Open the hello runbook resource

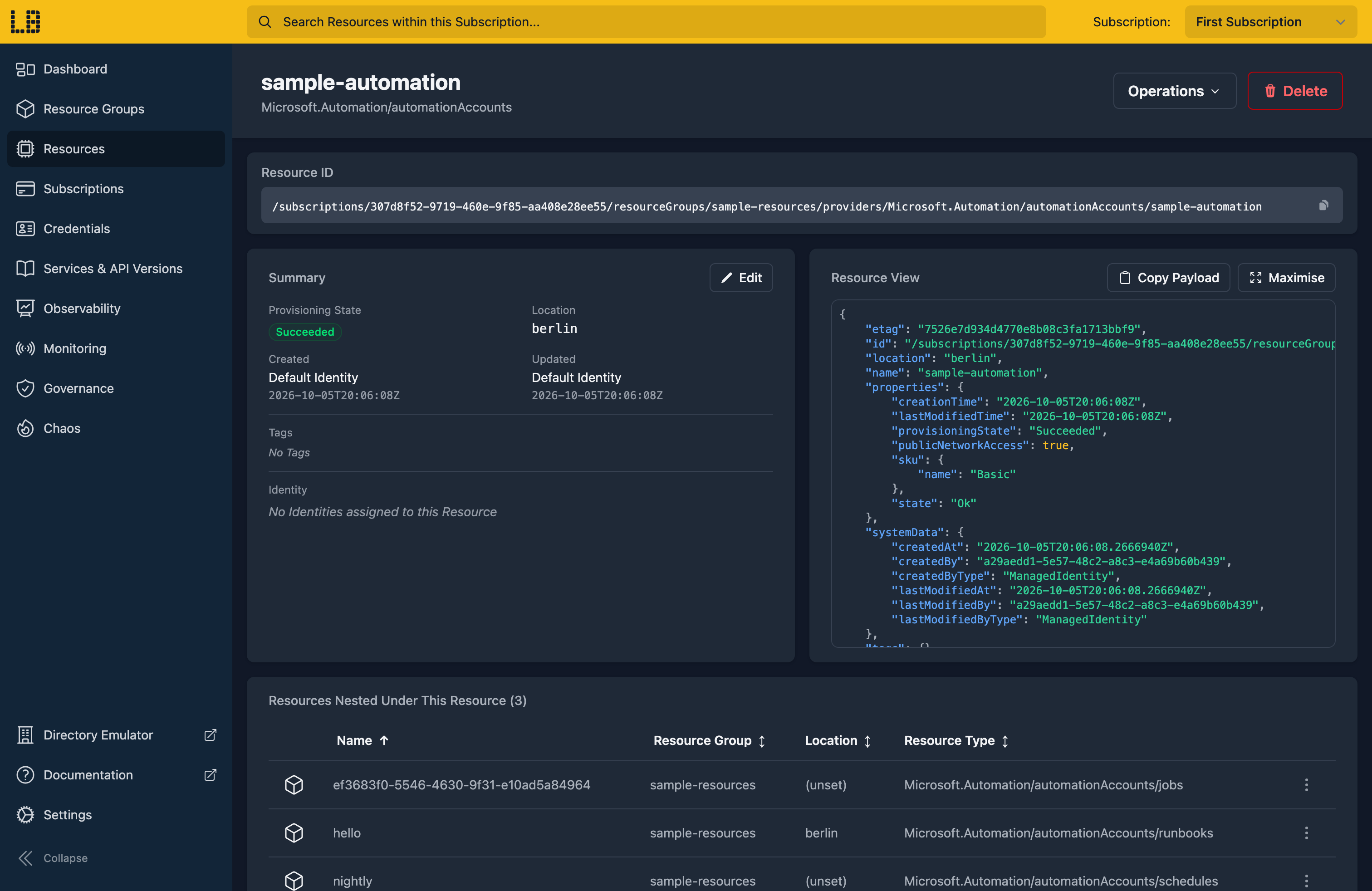pos(347,833)
